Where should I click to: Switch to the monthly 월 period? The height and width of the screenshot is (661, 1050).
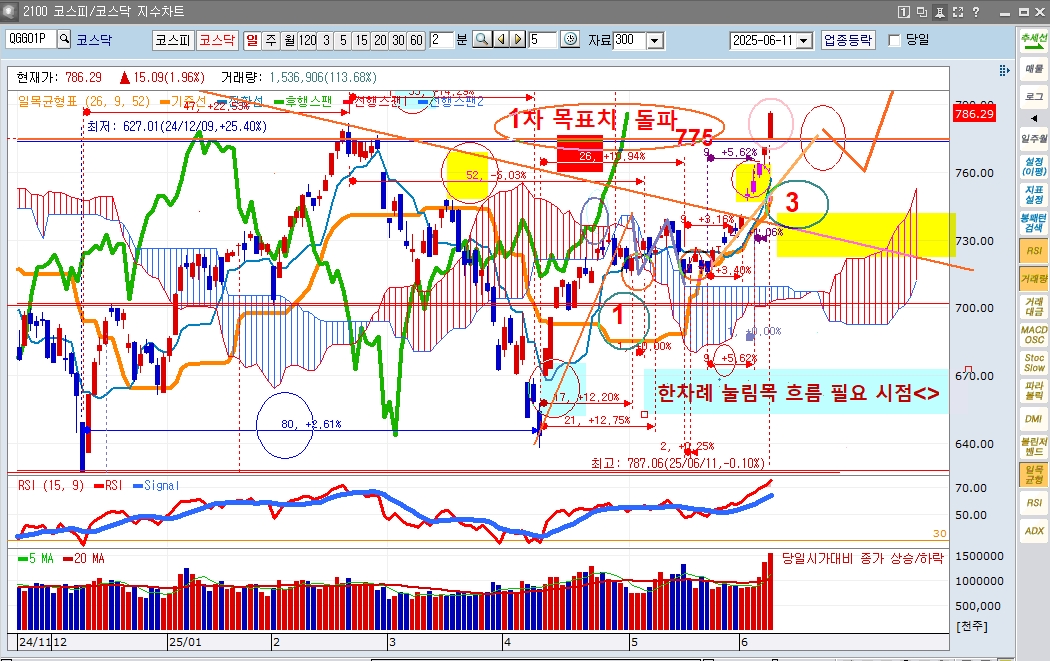click(x=289, y=40)
